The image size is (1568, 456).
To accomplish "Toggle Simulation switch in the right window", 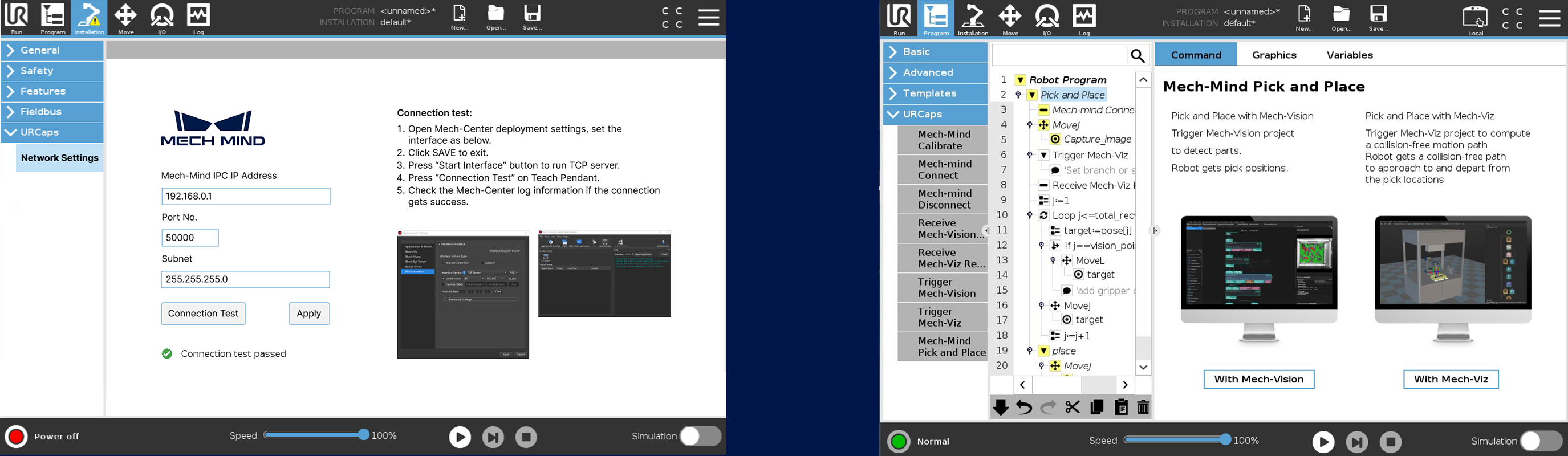I will (1541, 441).
